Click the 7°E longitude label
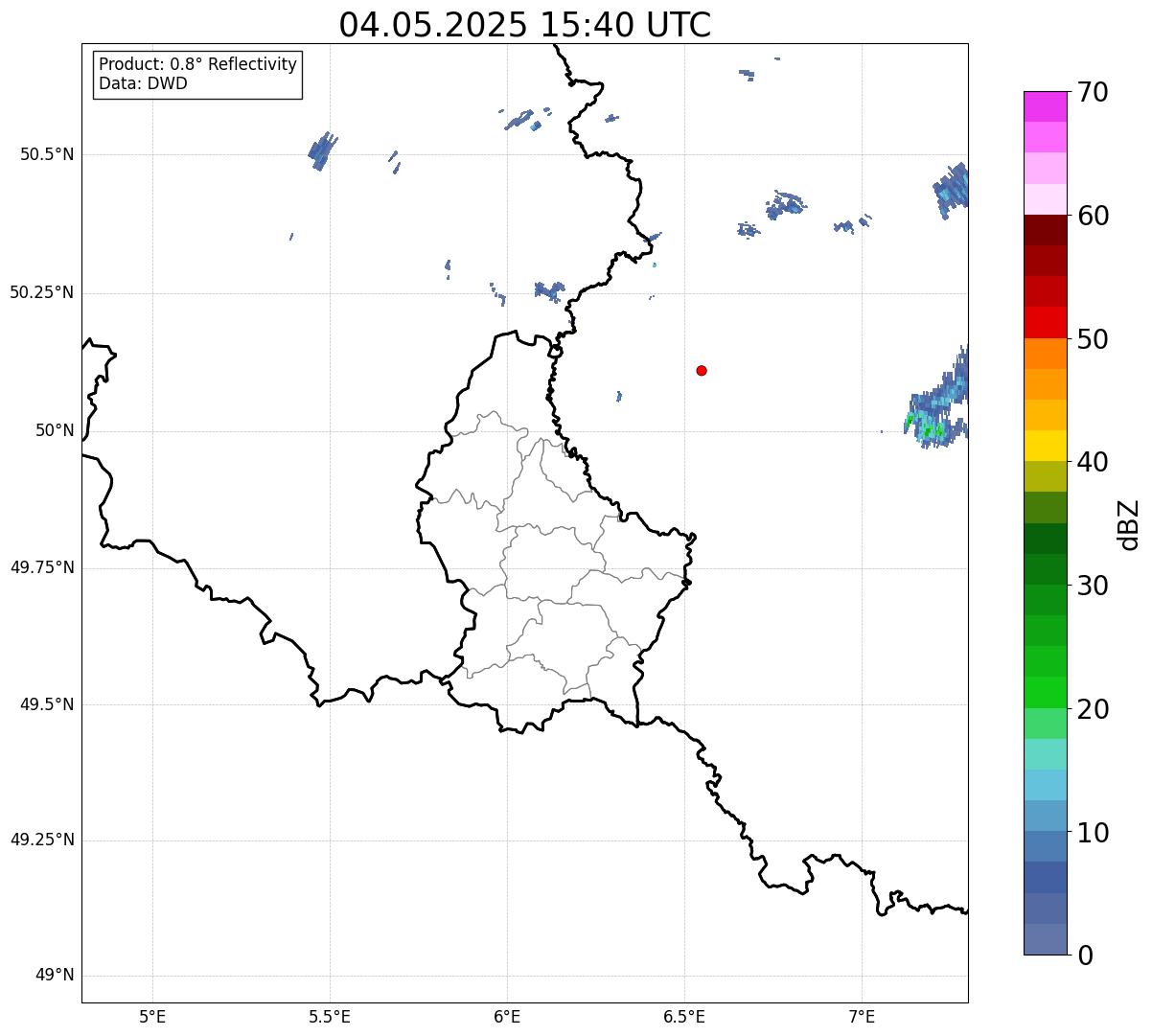 click(862, 1016)
